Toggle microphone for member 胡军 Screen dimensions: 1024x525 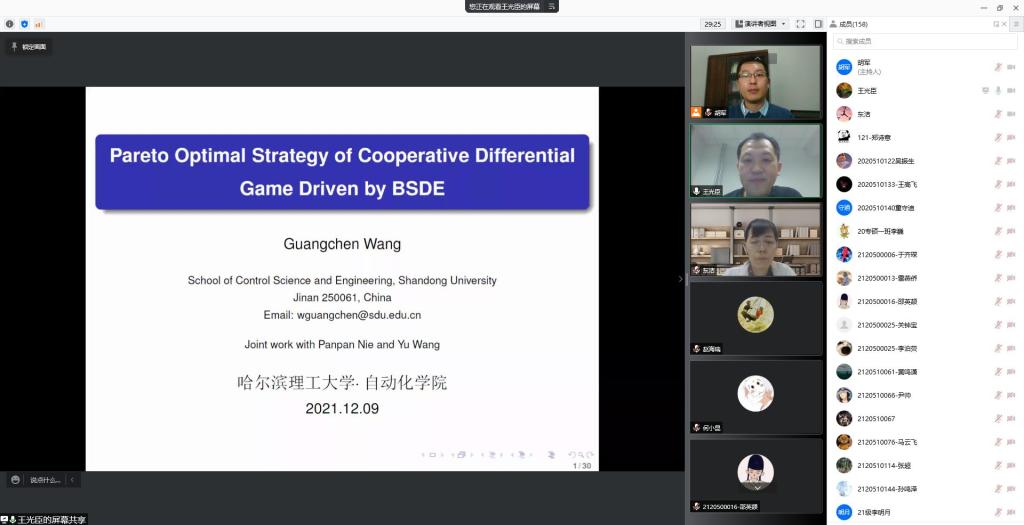click(x=997, y=67)
